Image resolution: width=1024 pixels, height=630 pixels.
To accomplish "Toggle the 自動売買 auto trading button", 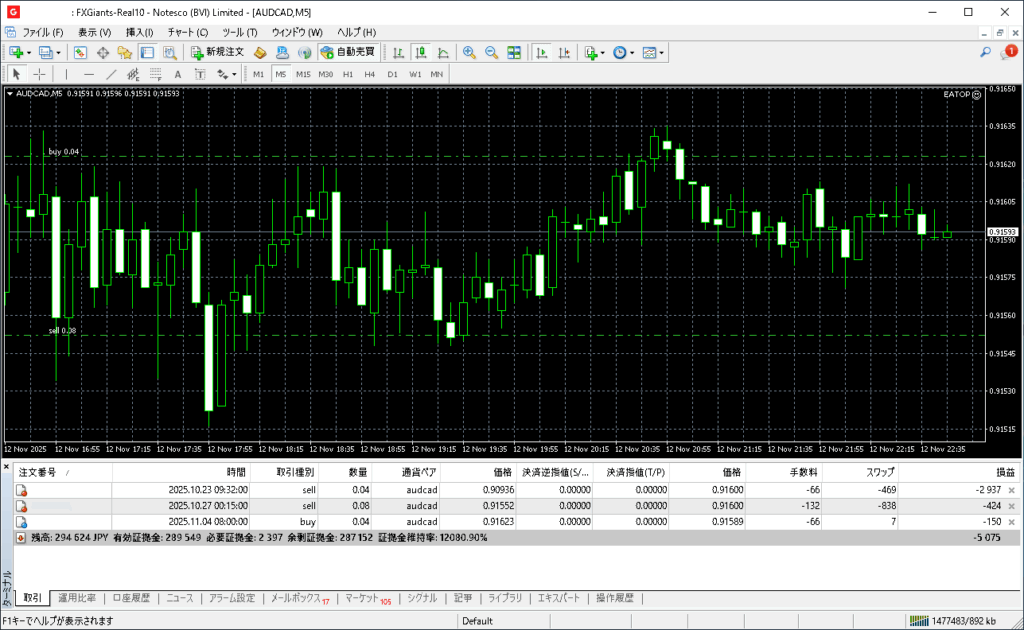I will tap(347, 52).
